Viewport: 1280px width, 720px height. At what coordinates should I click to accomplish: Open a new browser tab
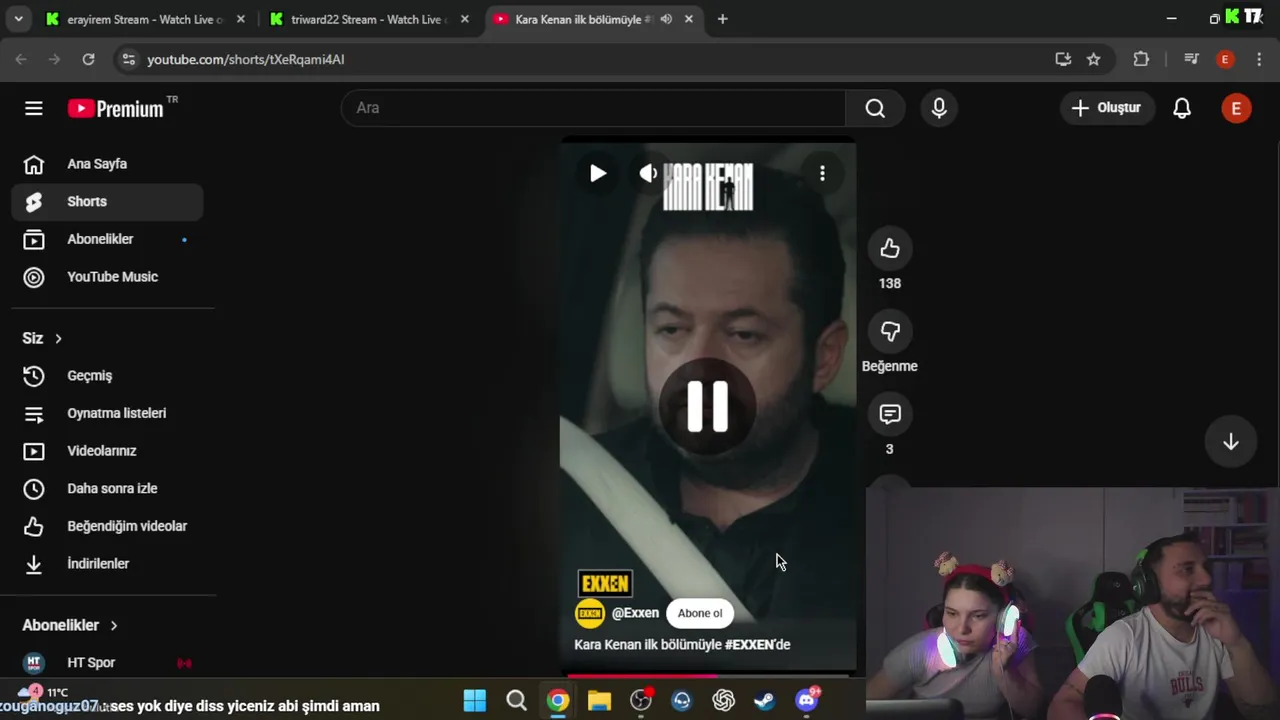pos(722,19)
